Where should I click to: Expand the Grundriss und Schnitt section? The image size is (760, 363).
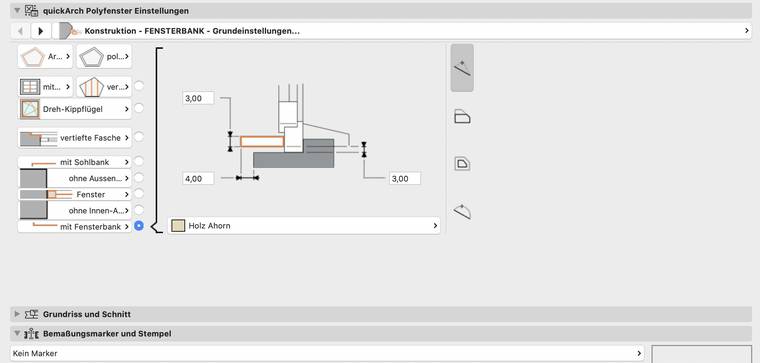(17, 314)
